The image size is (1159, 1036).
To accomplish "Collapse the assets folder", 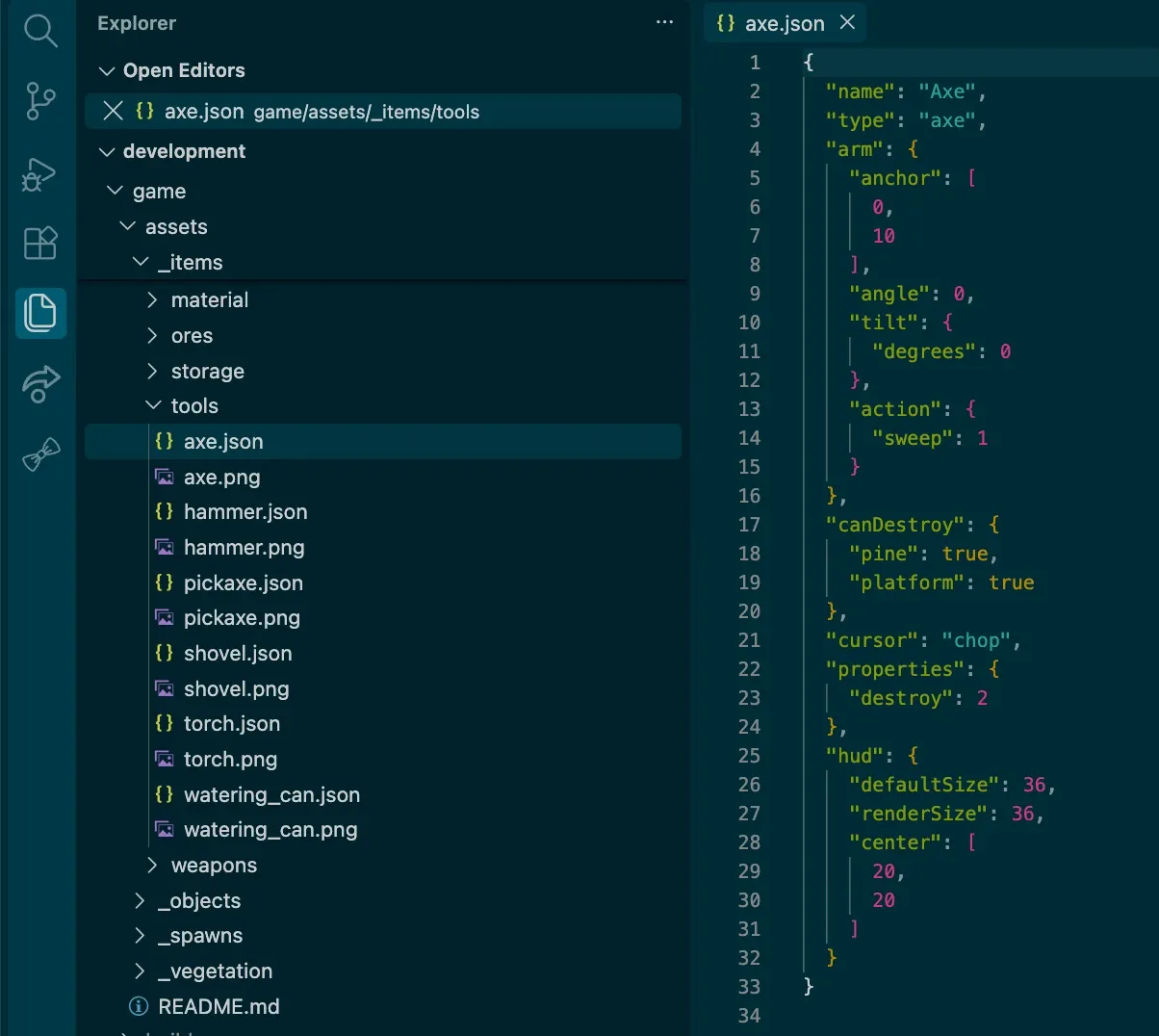I will pos(127,226).
